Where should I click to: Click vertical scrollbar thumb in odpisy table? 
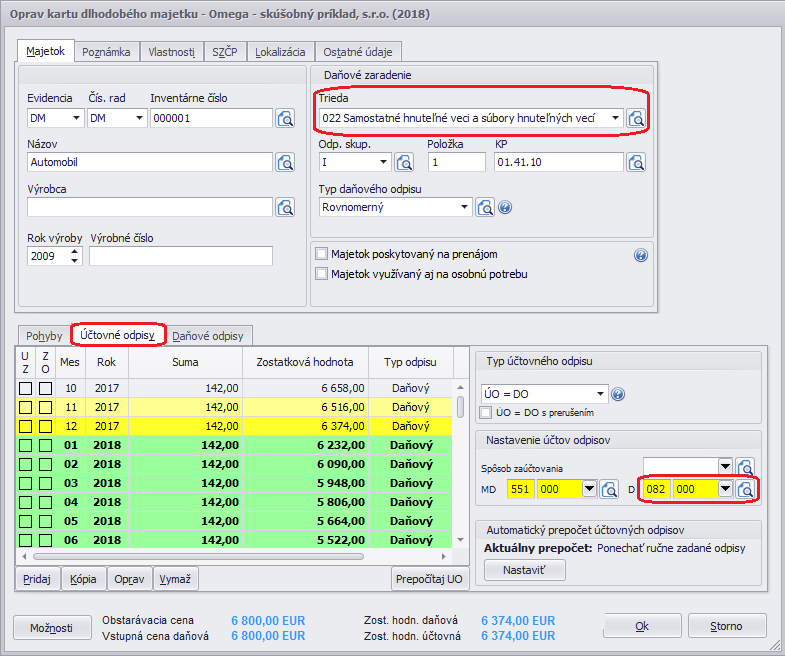[x=461, y=407]
